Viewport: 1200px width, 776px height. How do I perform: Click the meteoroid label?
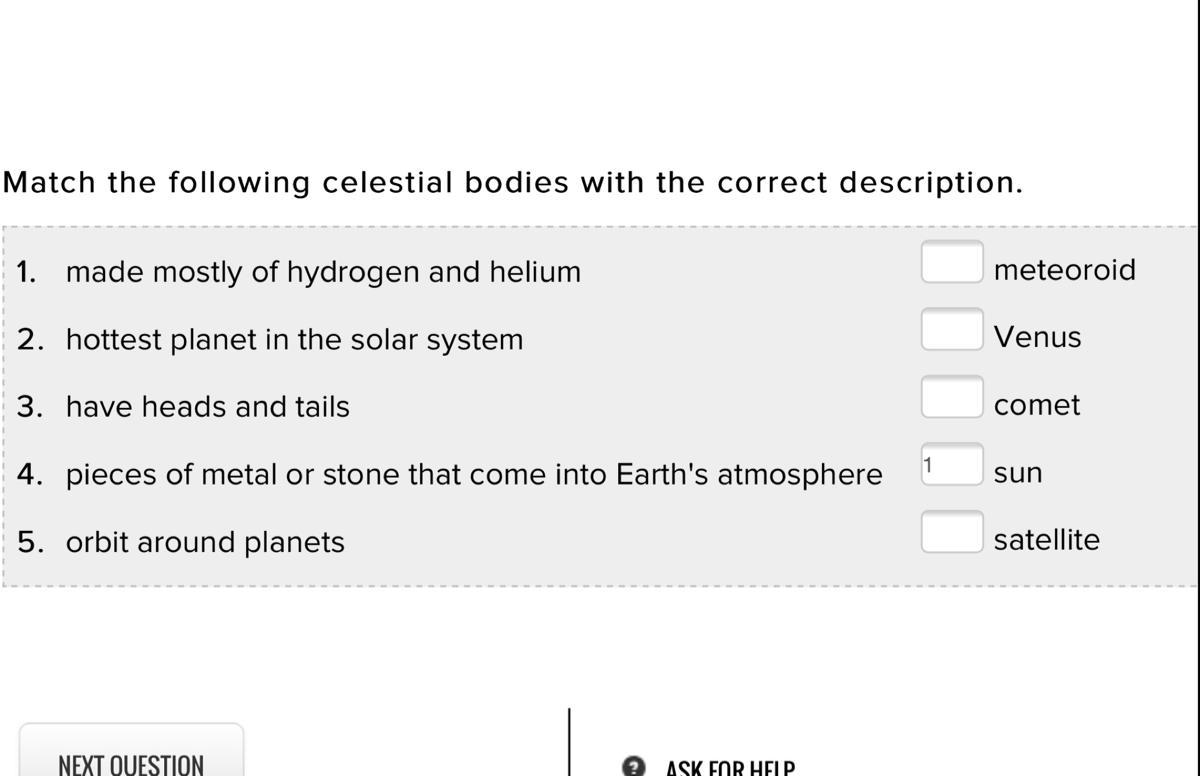1064,270
